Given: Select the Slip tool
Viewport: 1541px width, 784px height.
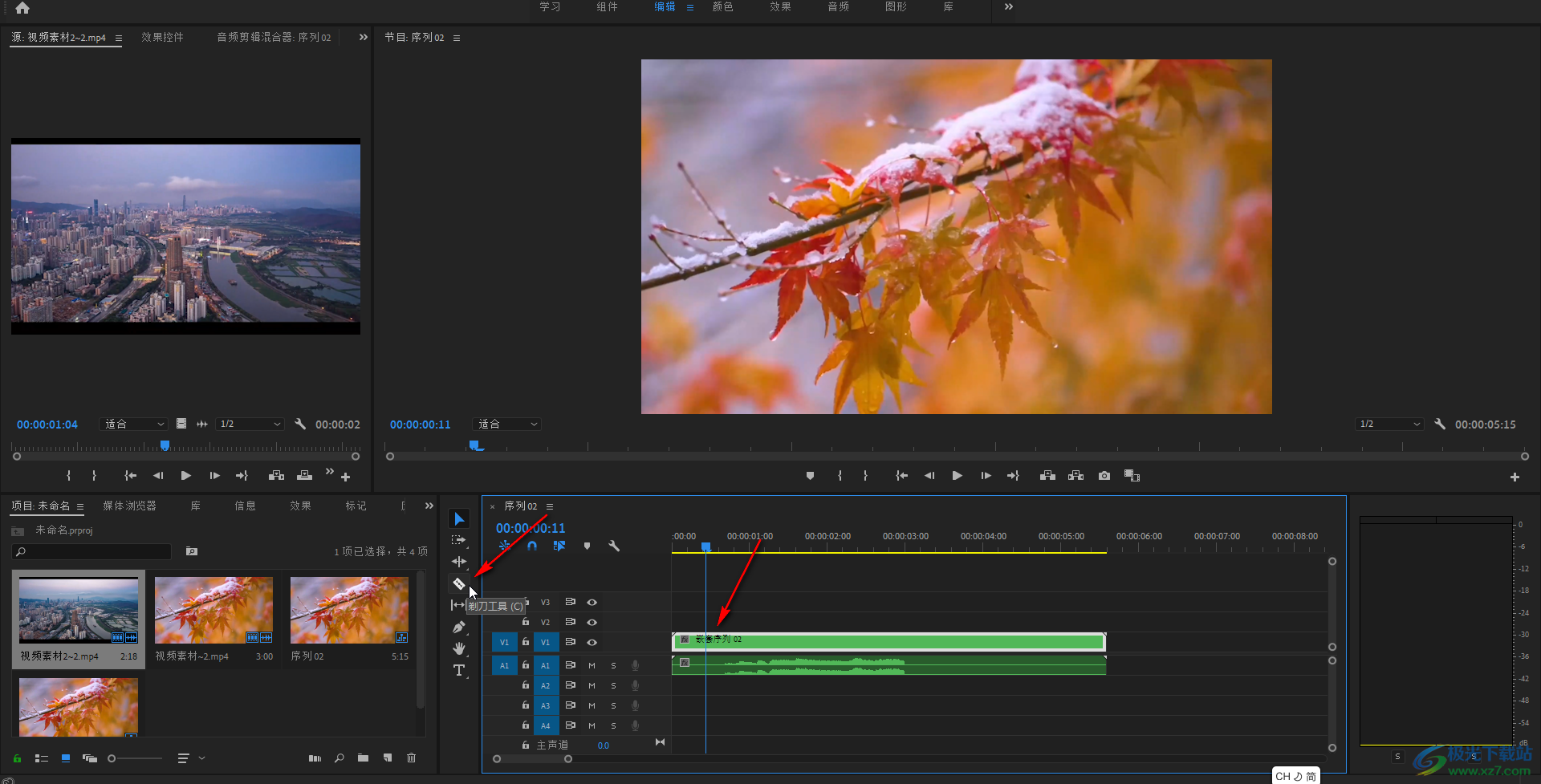Looking at the screenshot, I should coord(458,605).
